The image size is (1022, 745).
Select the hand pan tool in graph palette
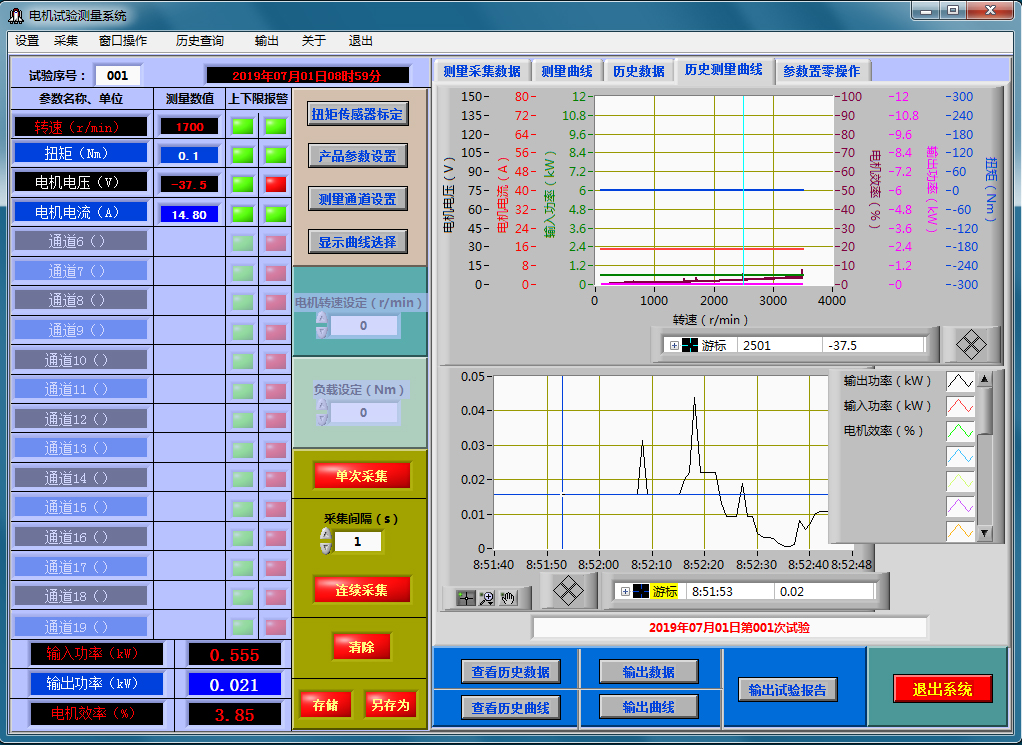coord(508,598)
